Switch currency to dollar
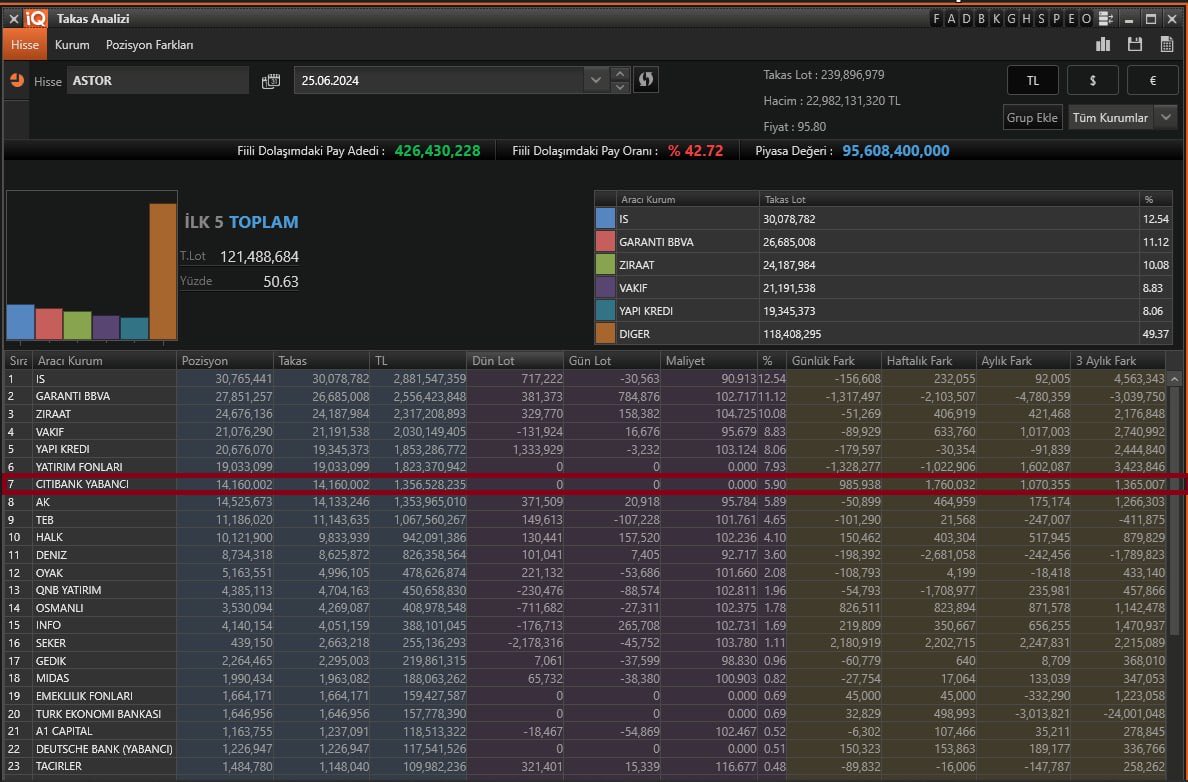Screen dimensions: 1188x782 [1093, 80]
